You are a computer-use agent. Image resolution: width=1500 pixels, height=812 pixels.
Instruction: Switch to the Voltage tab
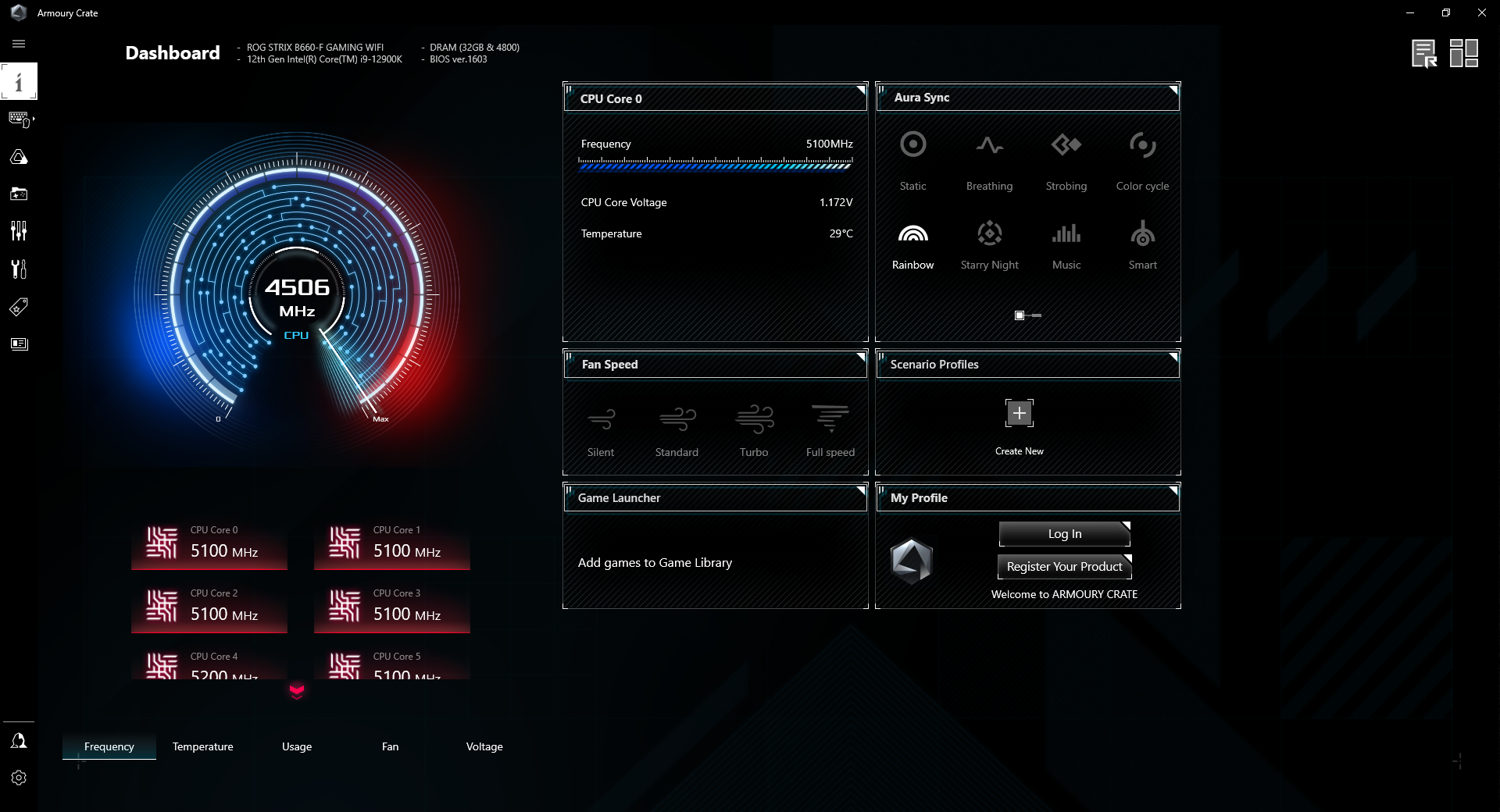[484, 746]
